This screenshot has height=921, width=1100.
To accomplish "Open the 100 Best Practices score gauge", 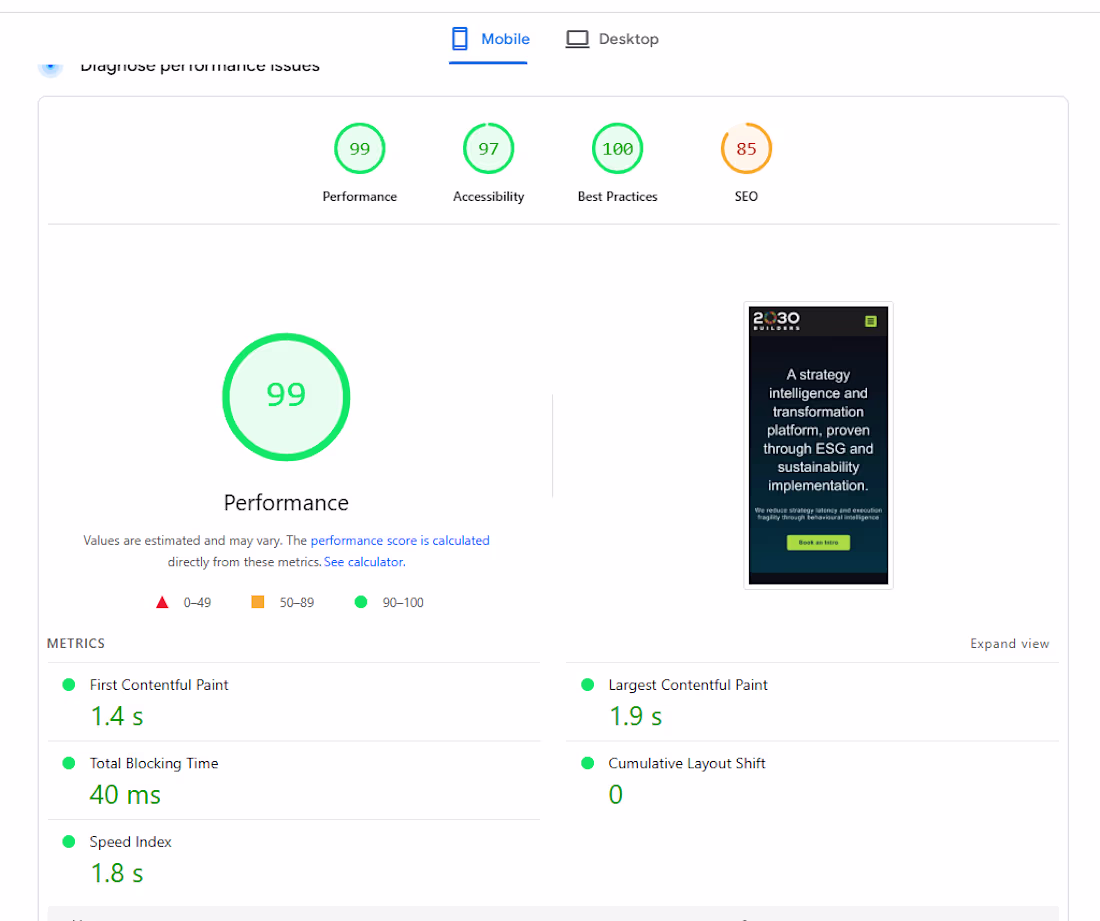I will [617, 149].
